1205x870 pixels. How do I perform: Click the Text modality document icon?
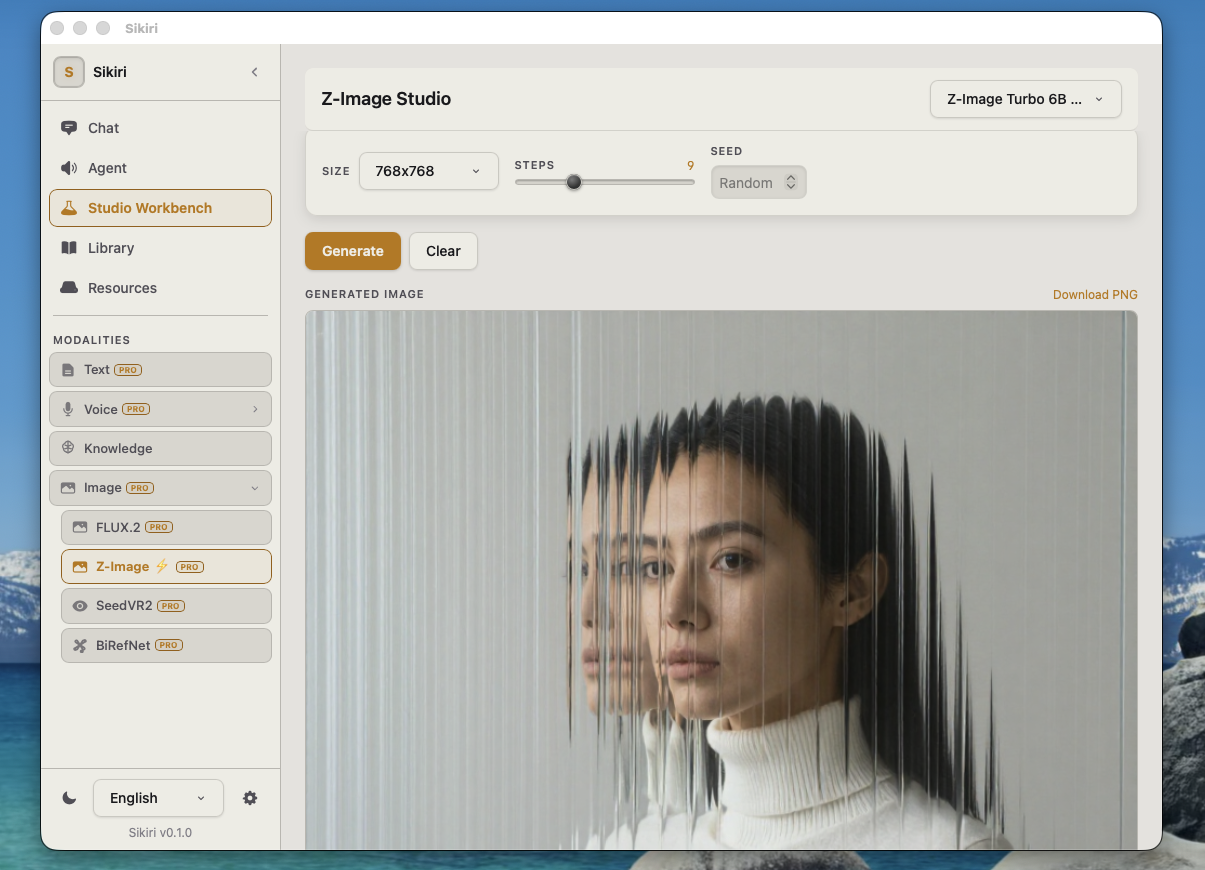click(x=68, y=370)
